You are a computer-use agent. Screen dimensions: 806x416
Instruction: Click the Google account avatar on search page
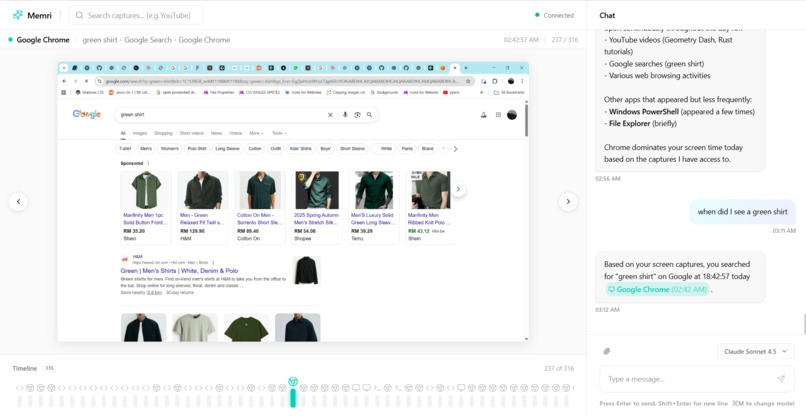coord(512,115)
